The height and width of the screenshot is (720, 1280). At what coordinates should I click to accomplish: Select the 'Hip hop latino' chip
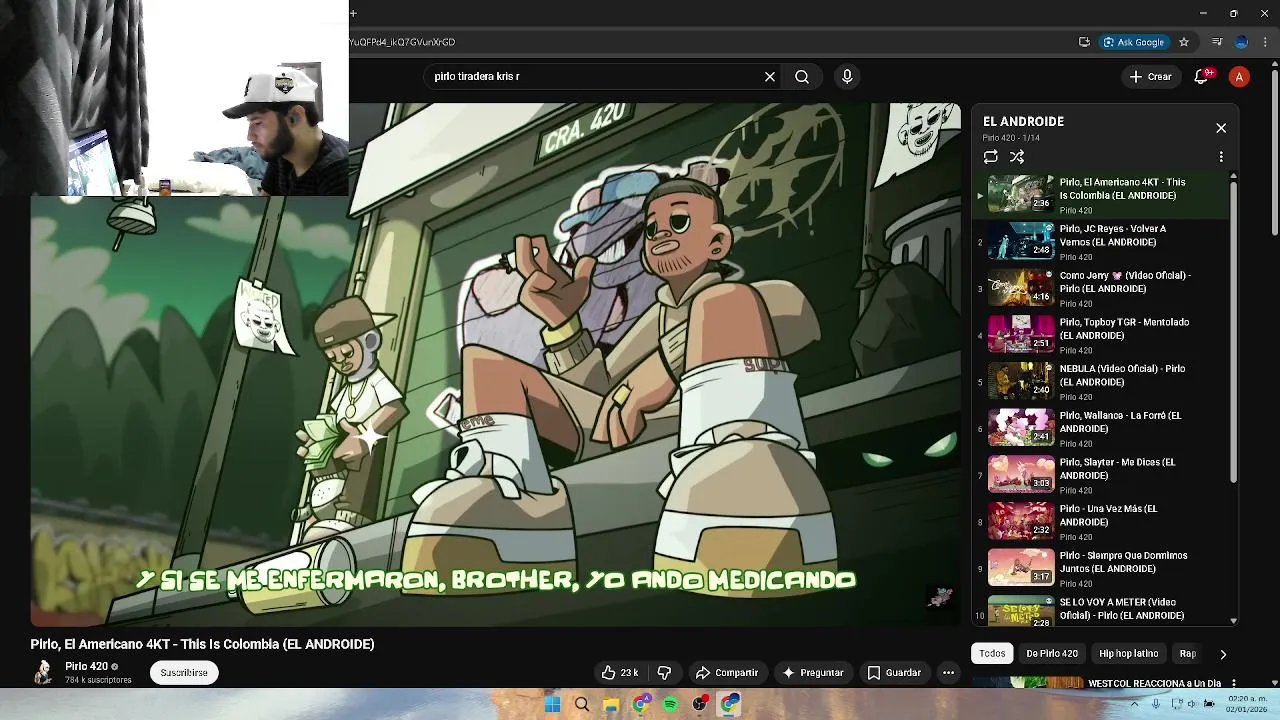point(1128,653)
